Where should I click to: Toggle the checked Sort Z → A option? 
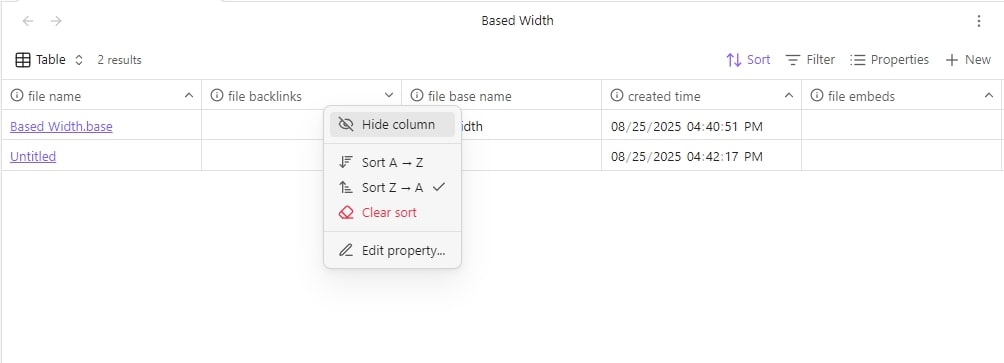tap(392, 188)
